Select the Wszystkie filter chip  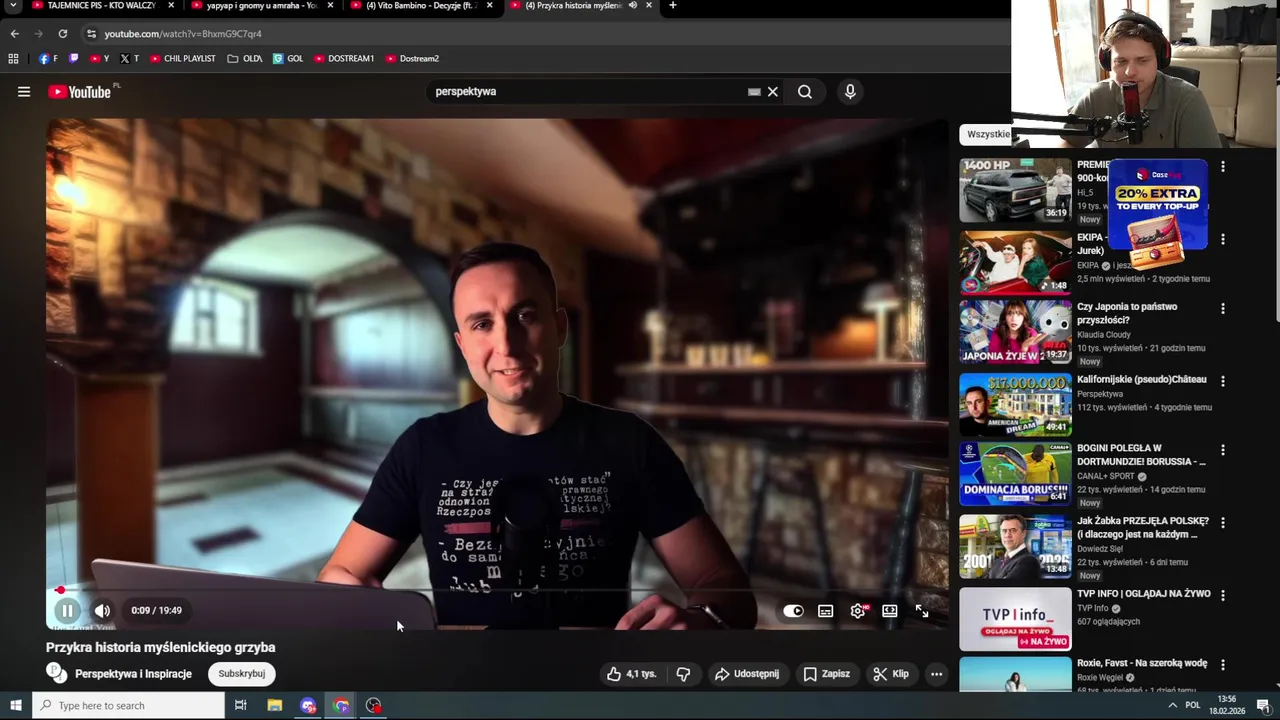click(987, 134)
